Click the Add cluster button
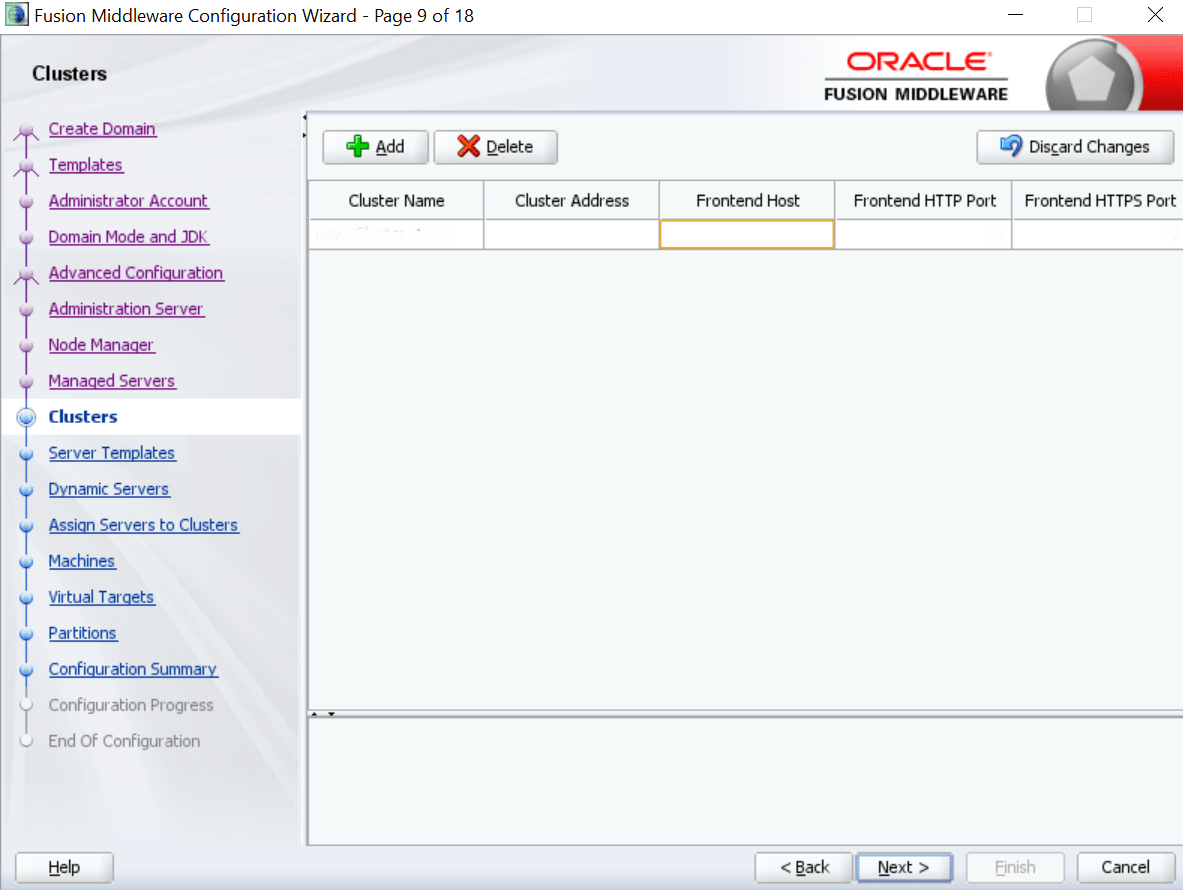This screenshot has width=1183, height=890. click(x=376, y=147)
